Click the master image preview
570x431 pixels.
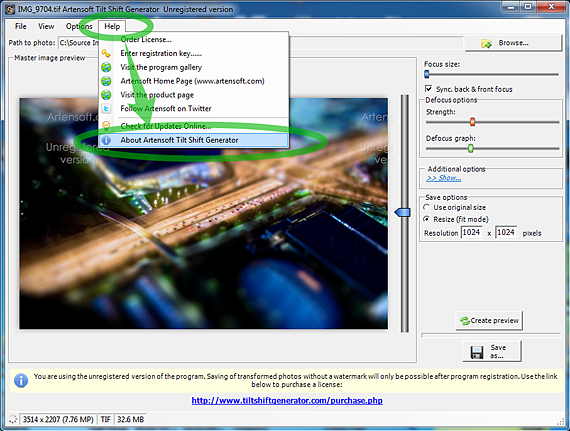tap(204, 213)
